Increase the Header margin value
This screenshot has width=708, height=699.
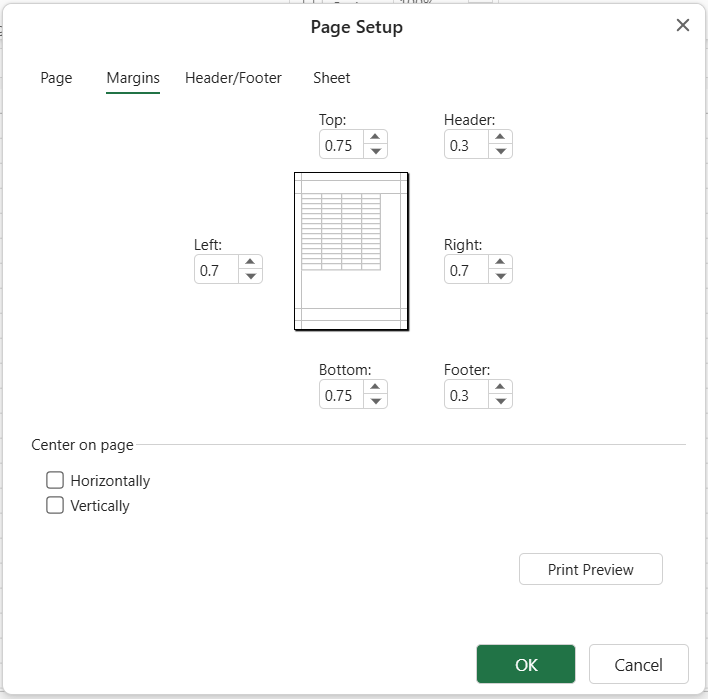(500, 137)
